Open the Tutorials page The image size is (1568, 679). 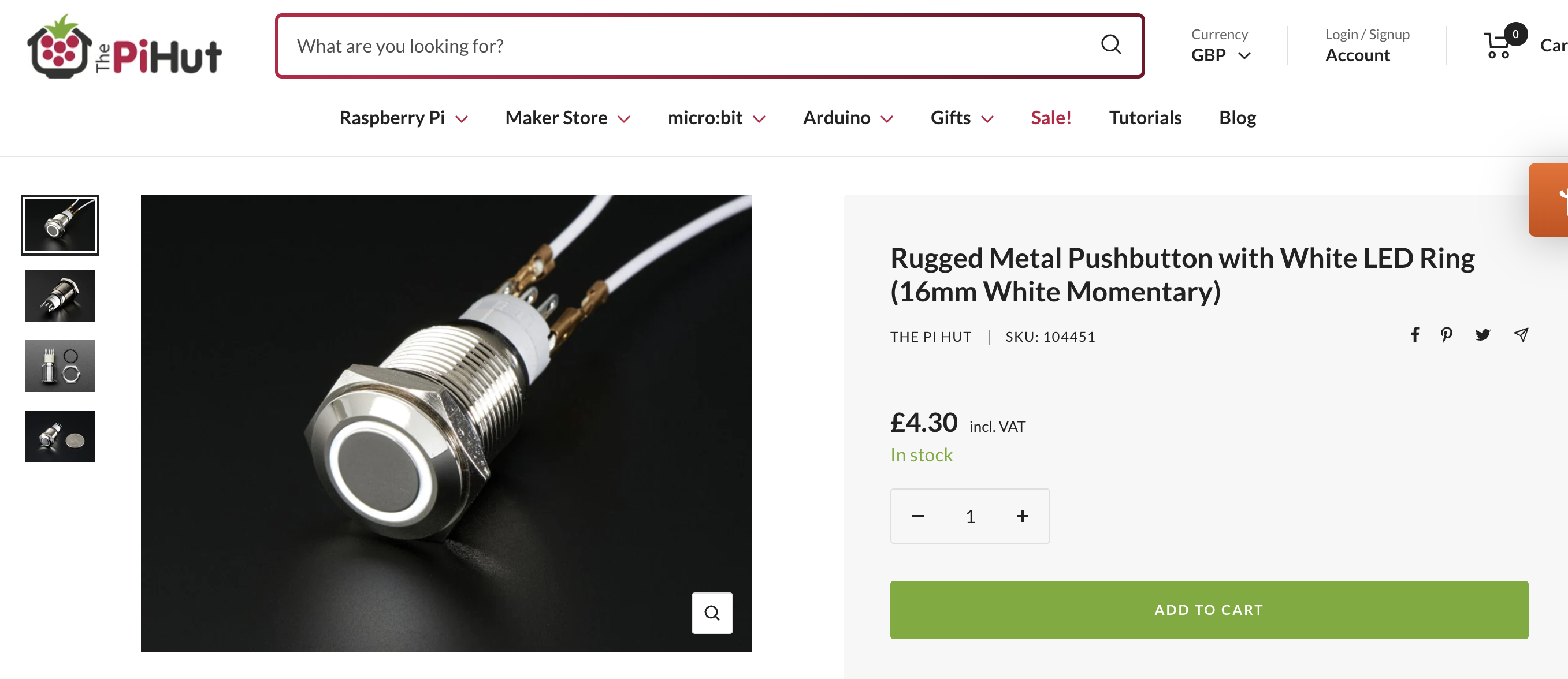(x=1145, y=118)
